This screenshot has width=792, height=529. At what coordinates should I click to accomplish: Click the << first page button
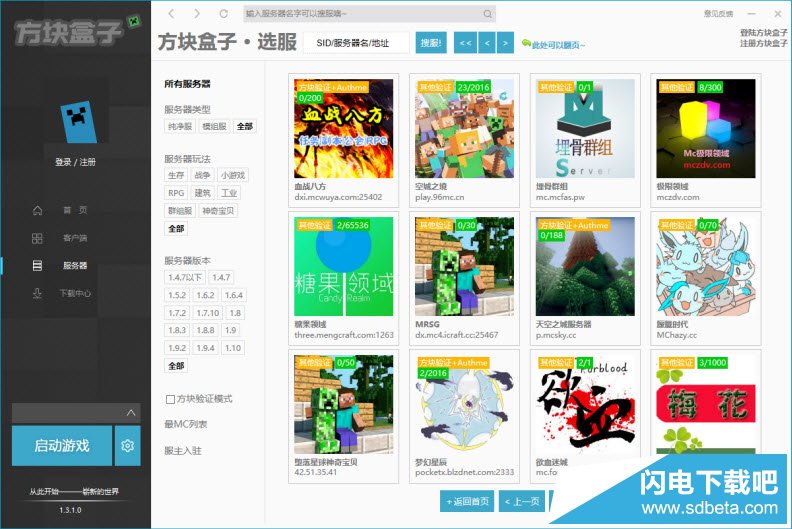coord(465,43)
